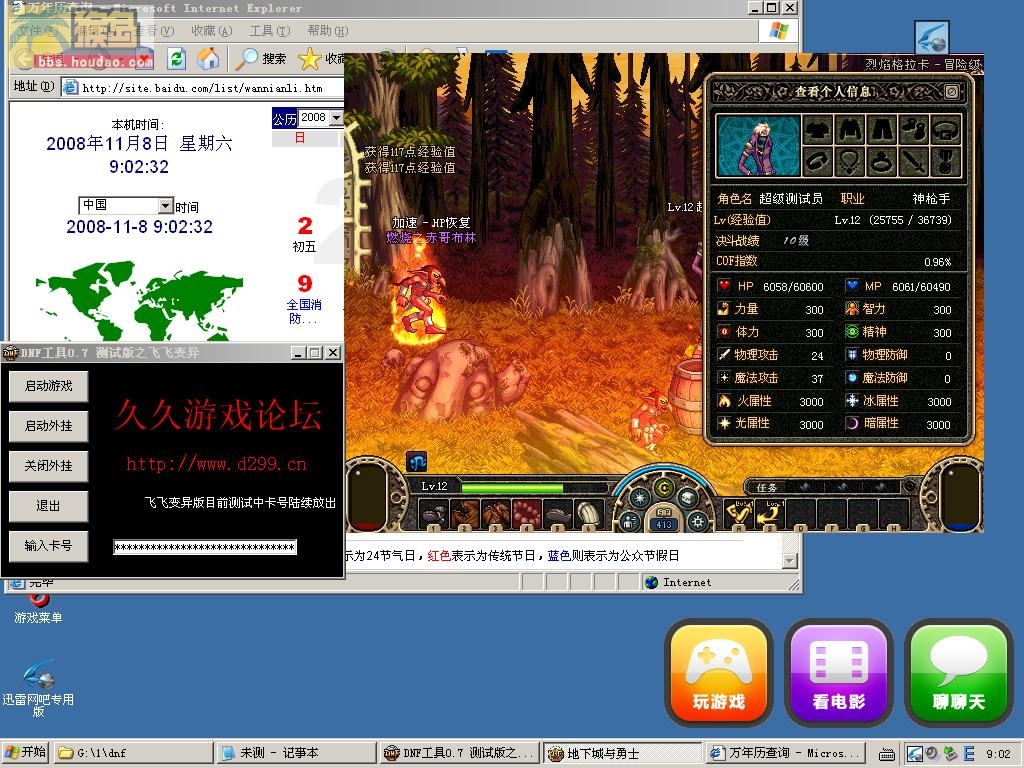This screenshot has width=1024, height=768.
Task: Click the 任务 quest bar
Action: tap(829, 487)
